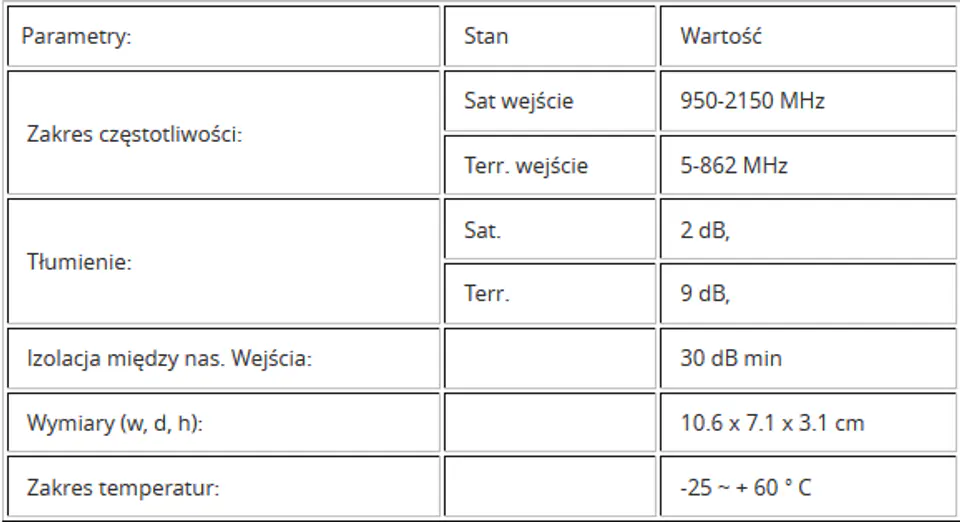The height and width of the screenshot is (522, 960).
Task: Select the "950-2150 MHz" value
Action: pyautogui.click(x=752, y=101)
